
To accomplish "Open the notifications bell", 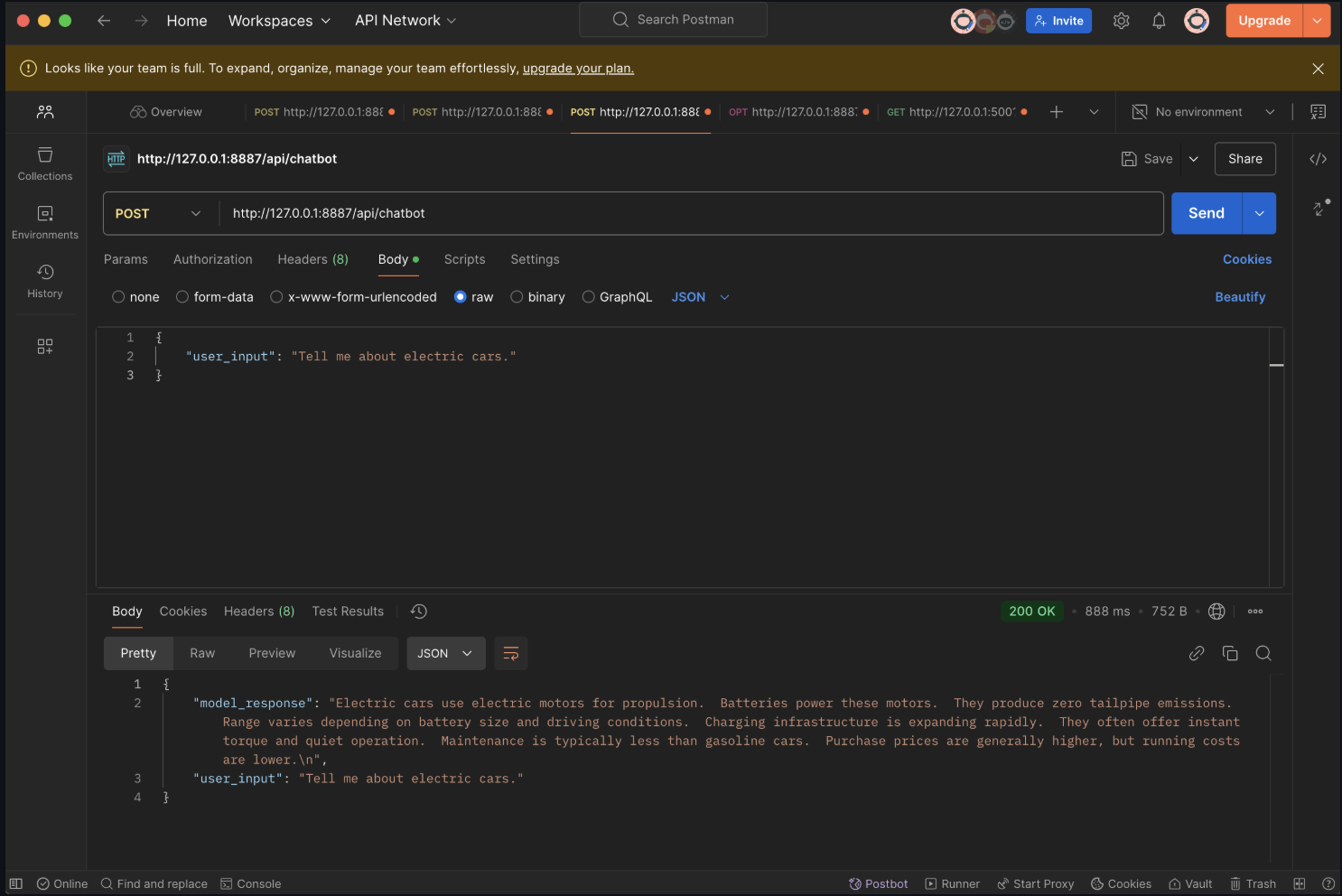I will coord(1159,21).
